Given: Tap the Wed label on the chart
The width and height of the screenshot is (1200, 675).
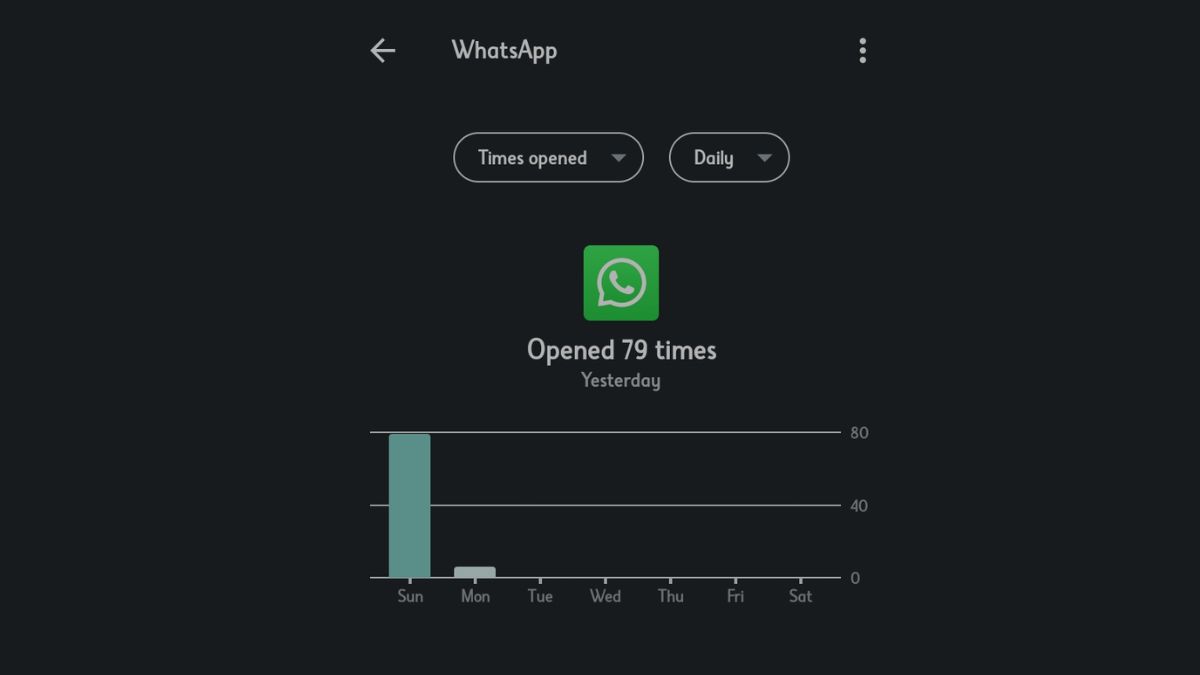Looking at the screenshot, I should [x=605, y=596].
